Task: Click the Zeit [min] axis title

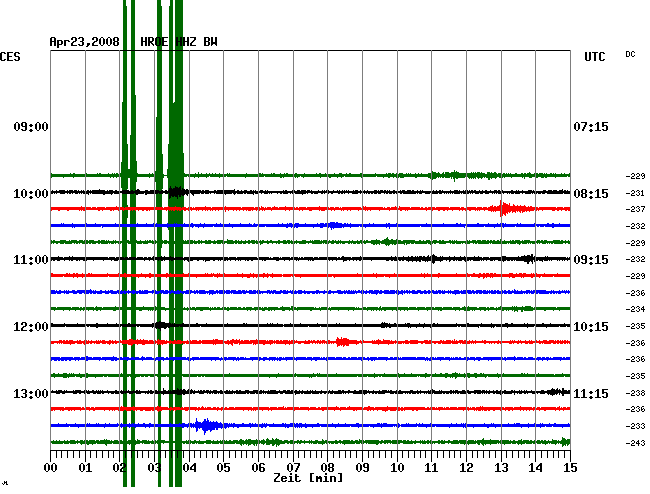Action: [308, 478]
